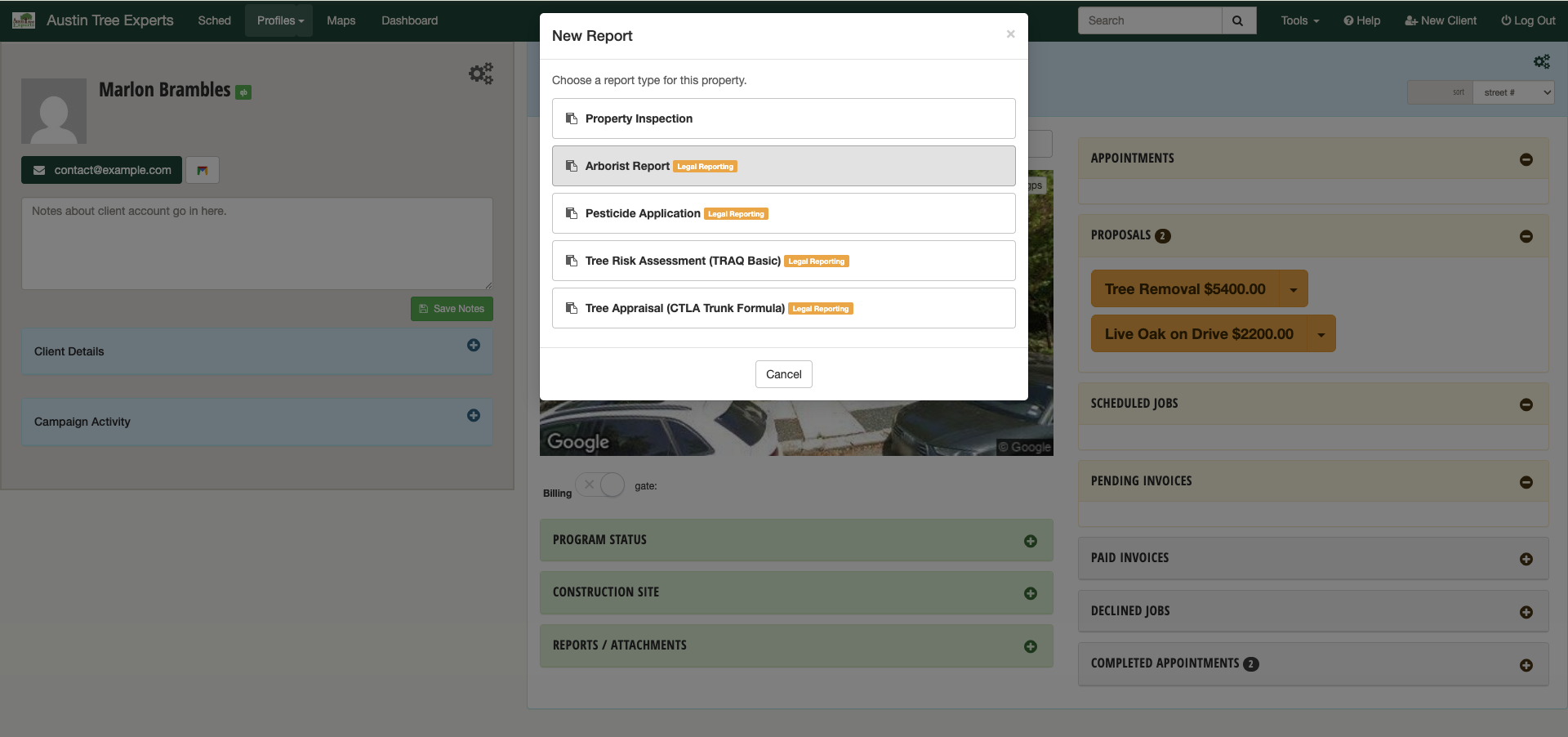Choose Tree Appraisal (CTLA Trunk Formula) report

[784, 308]
